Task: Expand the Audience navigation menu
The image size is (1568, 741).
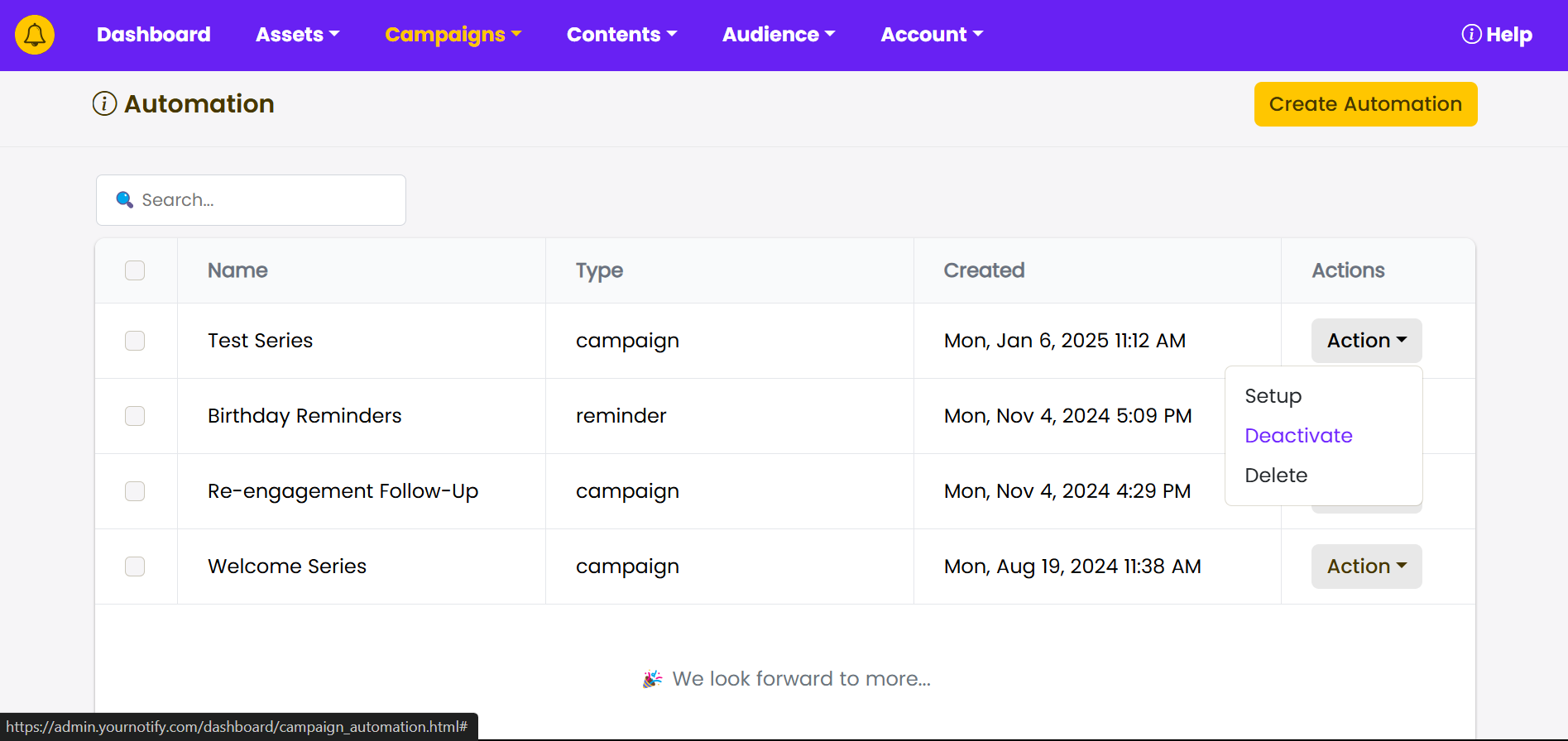Action: click(778, 35)
